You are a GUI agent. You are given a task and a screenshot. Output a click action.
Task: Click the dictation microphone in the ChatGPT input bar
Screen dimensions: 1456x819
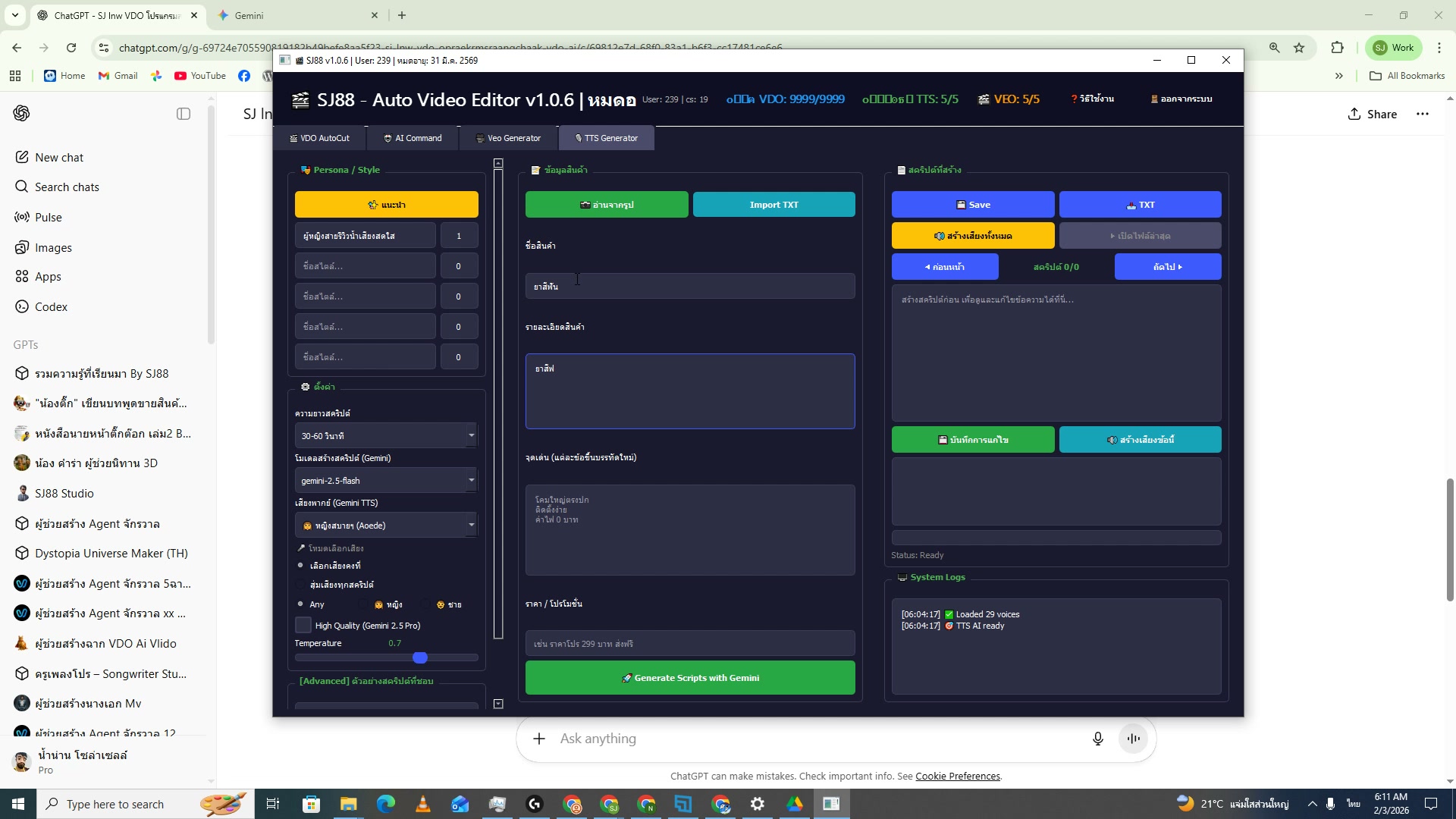click(1097, 738)
